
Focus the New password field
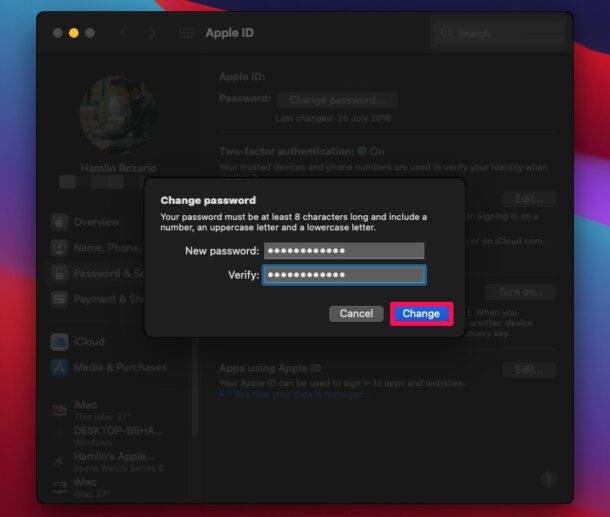(x=344, y=251)
